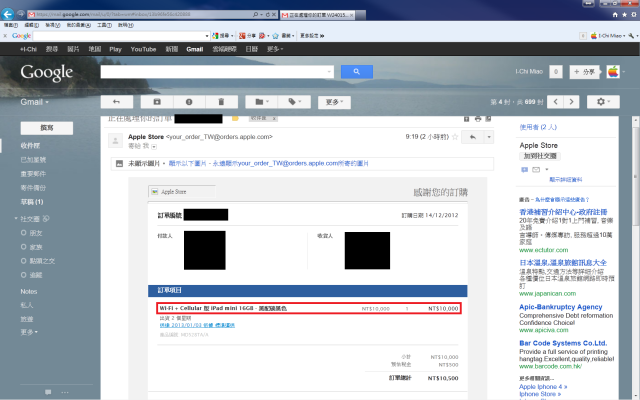Viewport: 640px width, 400px height.
Task: Delete email with trash icon
Action: pyautogui.click(x=221, y=102)
